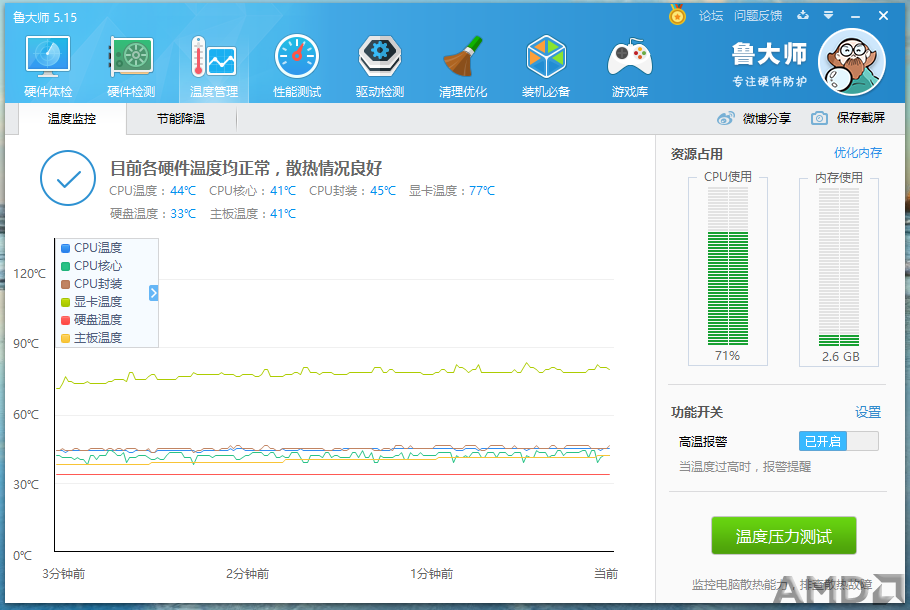Click the camera icon for 保存截屏

(x=819, y=118)
